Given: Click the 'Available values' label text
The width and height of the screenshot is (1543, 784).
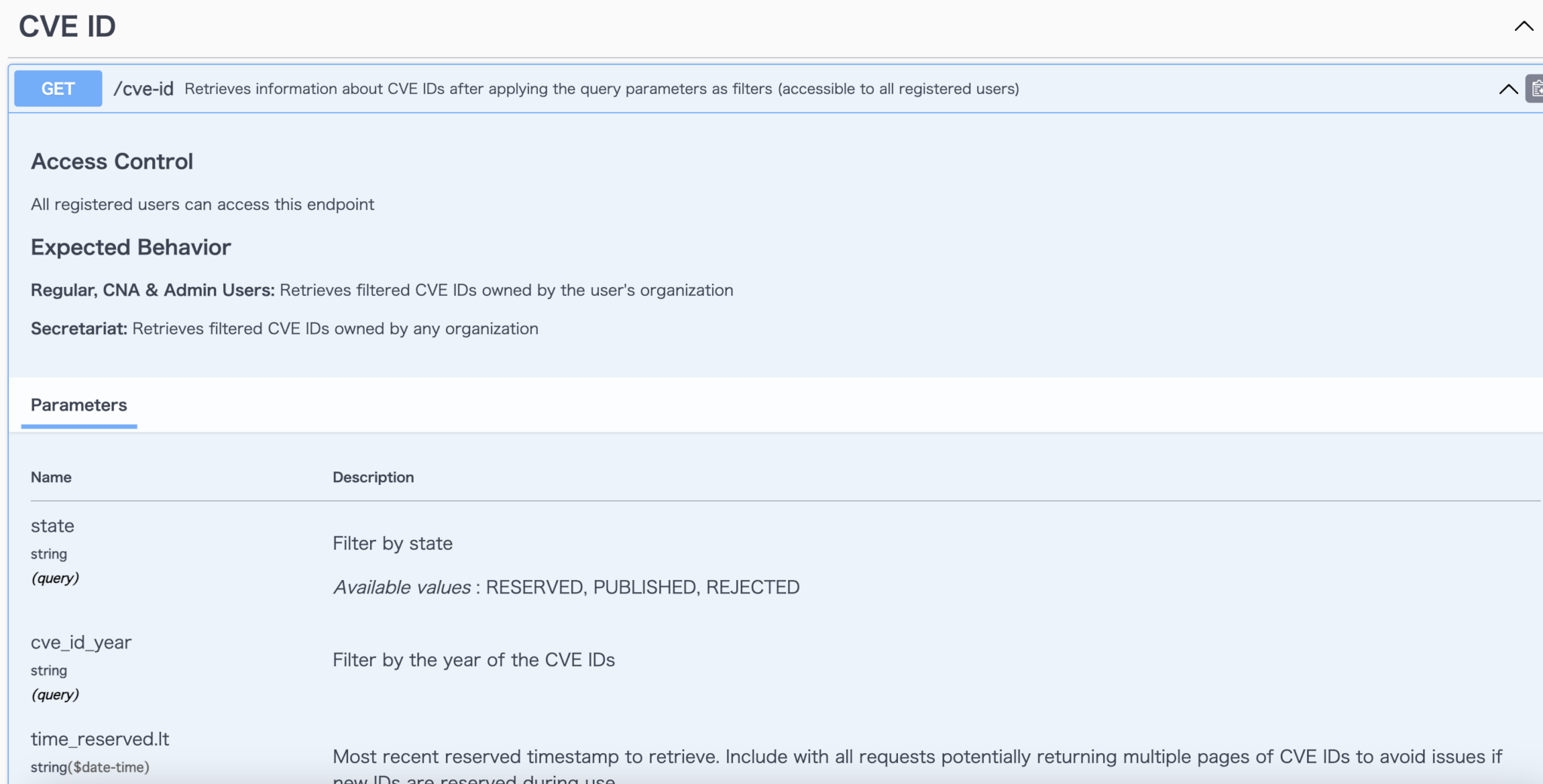Looking at the screenshot, I should (x=402, y=587).
